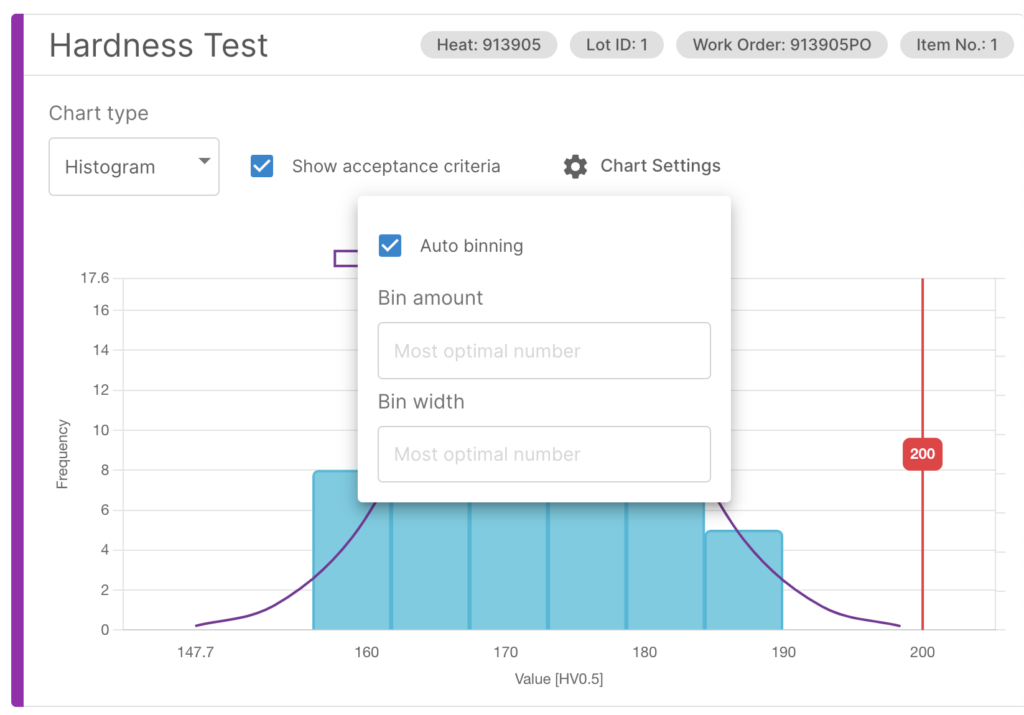Click the Value [HV0.5] axis title
The image size is (1024, 715).
pos(558,679)
